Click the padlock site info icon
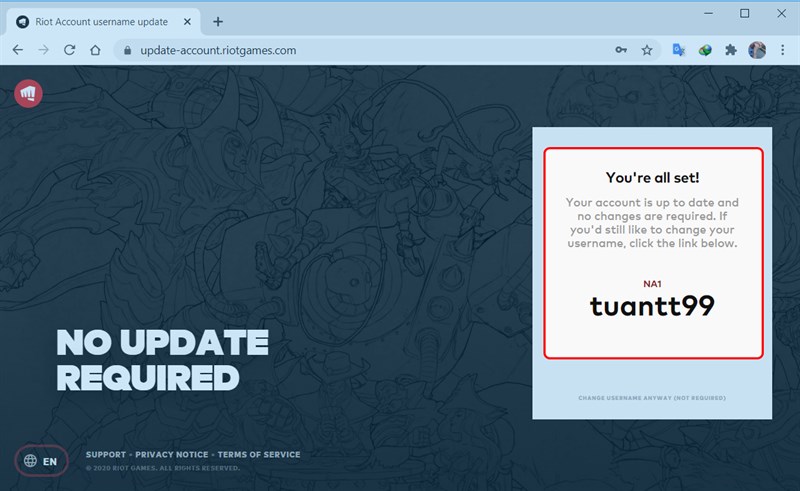Viewport: 800px width, 491px height. 128,50
